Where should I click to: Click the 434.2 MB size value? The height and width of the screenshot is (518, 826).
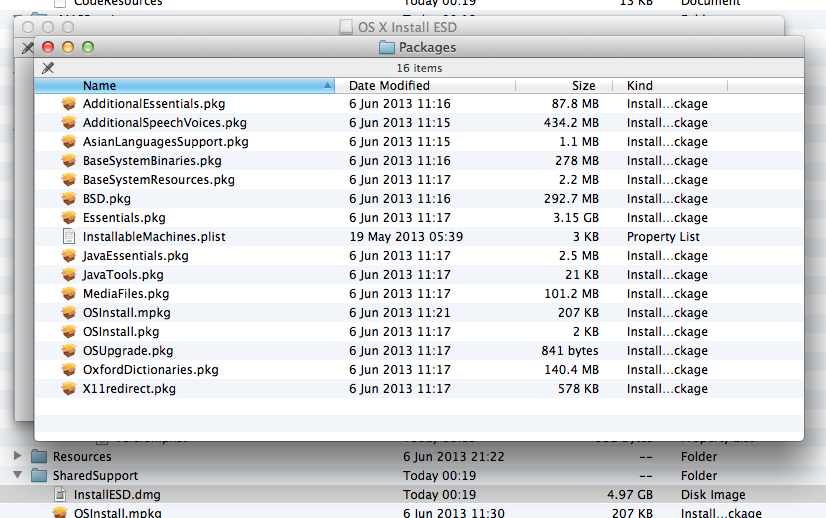pos(571,123)
